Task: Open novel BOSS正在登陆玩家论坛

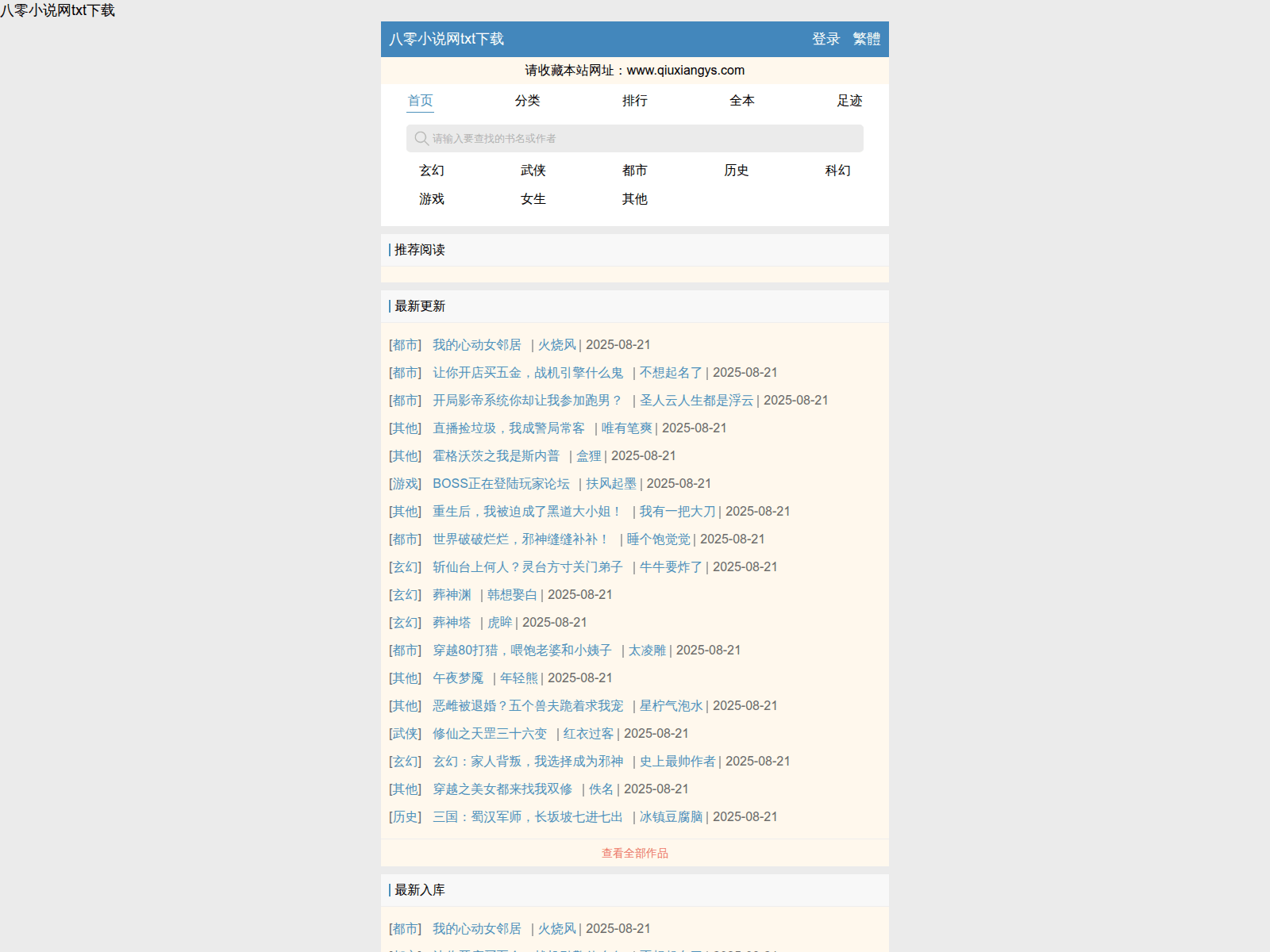Action: (501, 484)
